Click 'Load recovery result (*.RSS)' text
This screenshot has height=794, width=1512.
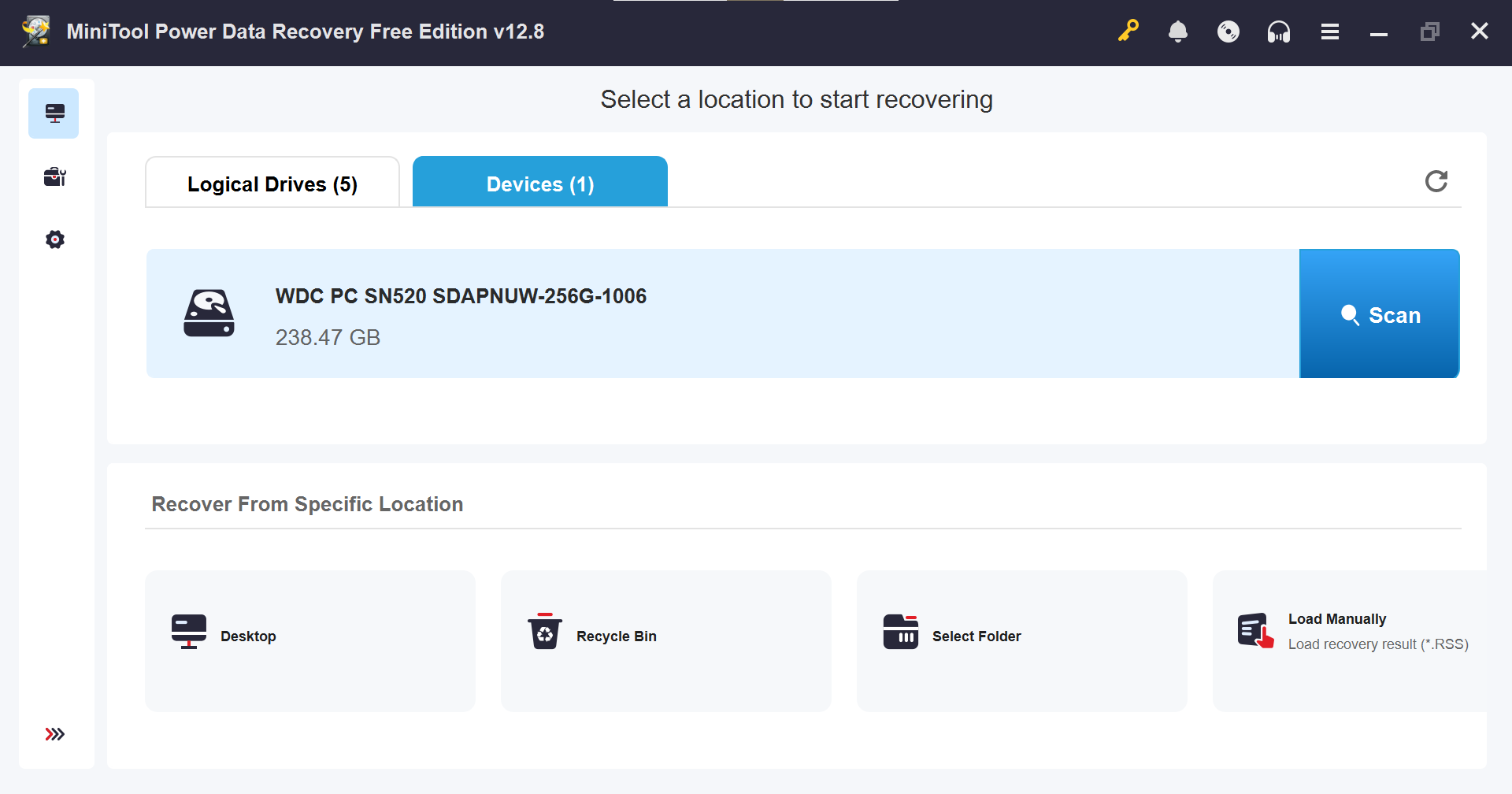[x=1378, y=644]
